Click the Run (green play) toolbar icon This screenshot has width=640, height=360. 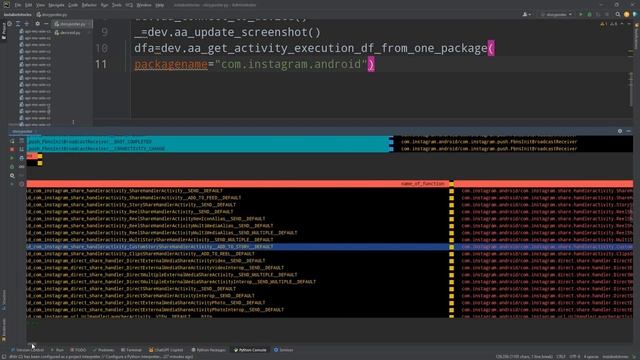(580, 14)
